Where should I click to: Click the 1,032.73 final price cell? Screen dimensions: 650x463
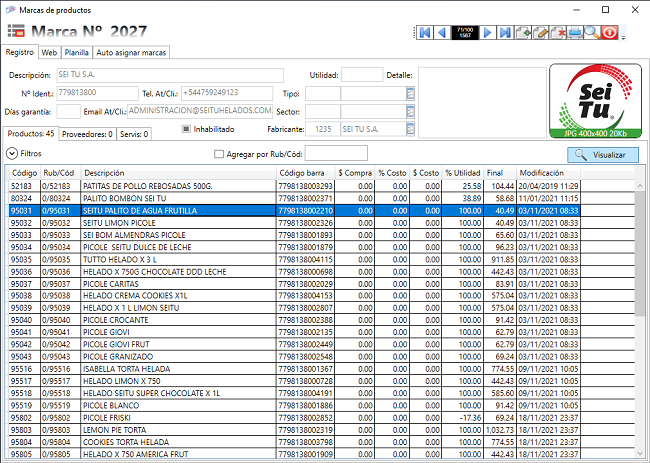[500, 430]
